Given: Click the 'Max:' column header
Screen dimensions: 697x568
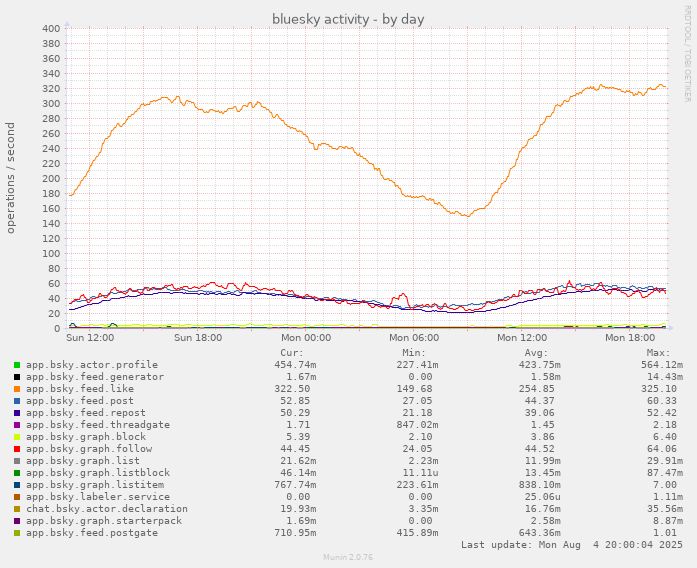Looking at the screenshot, I should pos(658,353).
